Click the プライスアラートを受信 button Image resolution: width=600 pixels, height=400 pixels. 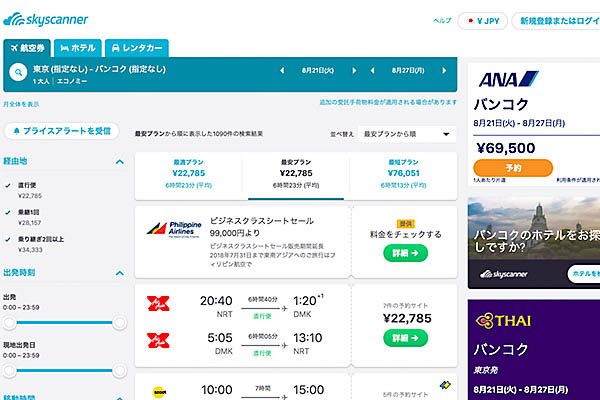coord(61,131)
